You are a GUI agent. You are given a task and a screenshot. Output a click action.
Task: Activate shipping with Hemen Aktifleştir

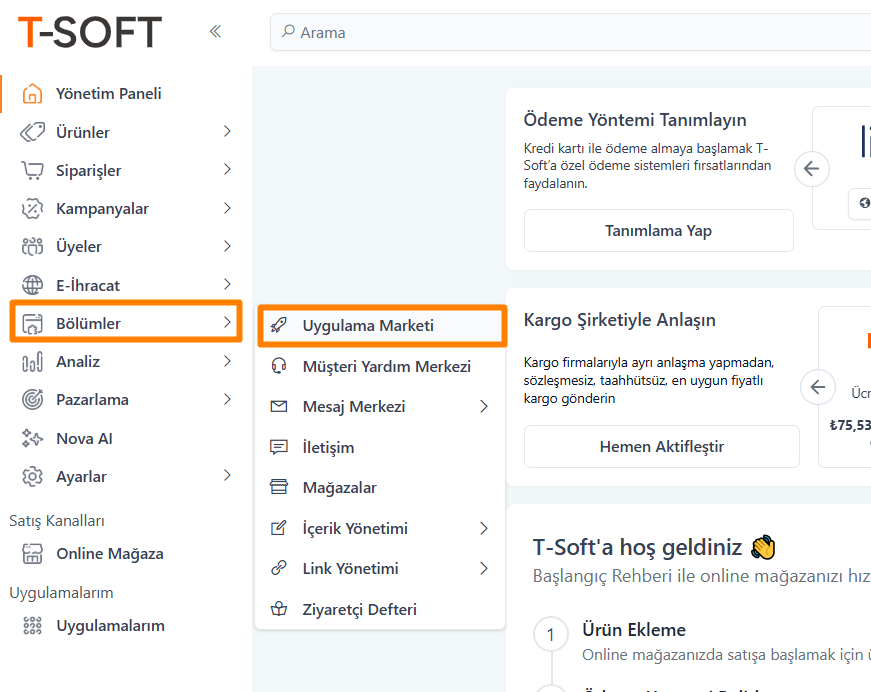click(661, 446)
